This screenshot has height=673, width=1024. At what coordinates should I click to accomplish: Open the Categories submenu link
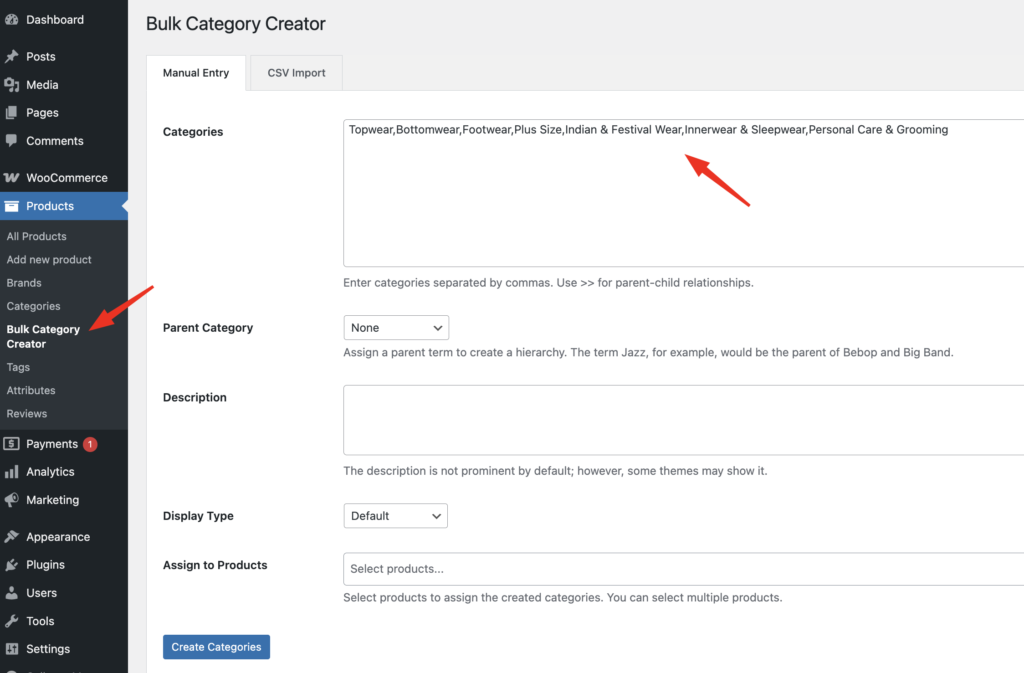coord(33,306)
